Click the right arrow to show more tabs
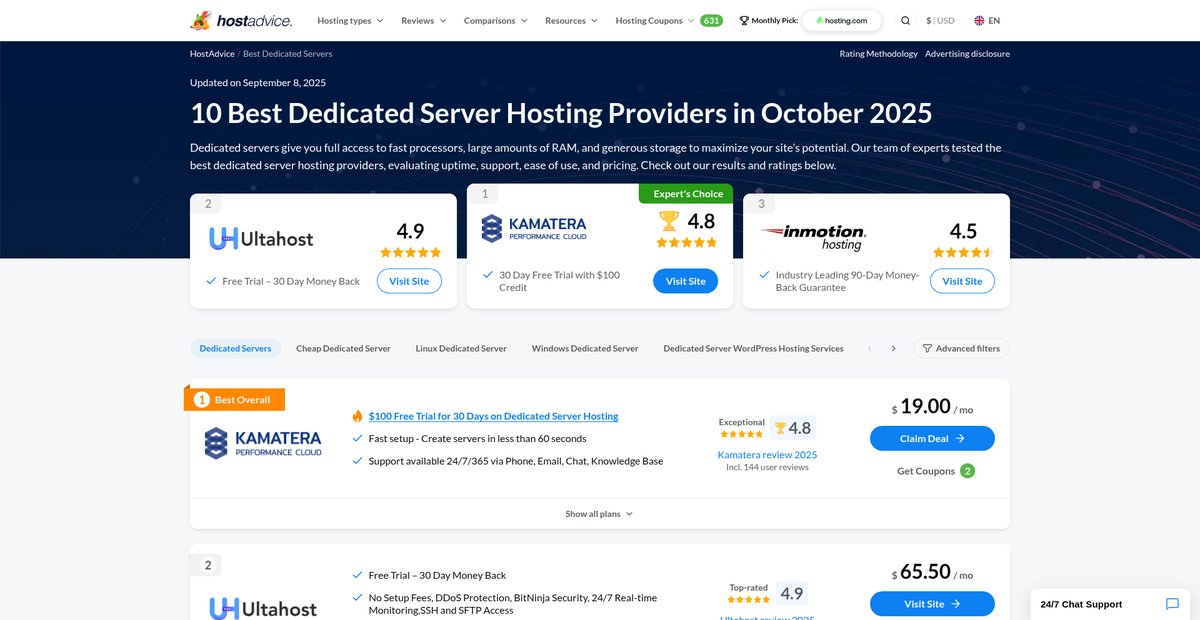 (893, 348)
